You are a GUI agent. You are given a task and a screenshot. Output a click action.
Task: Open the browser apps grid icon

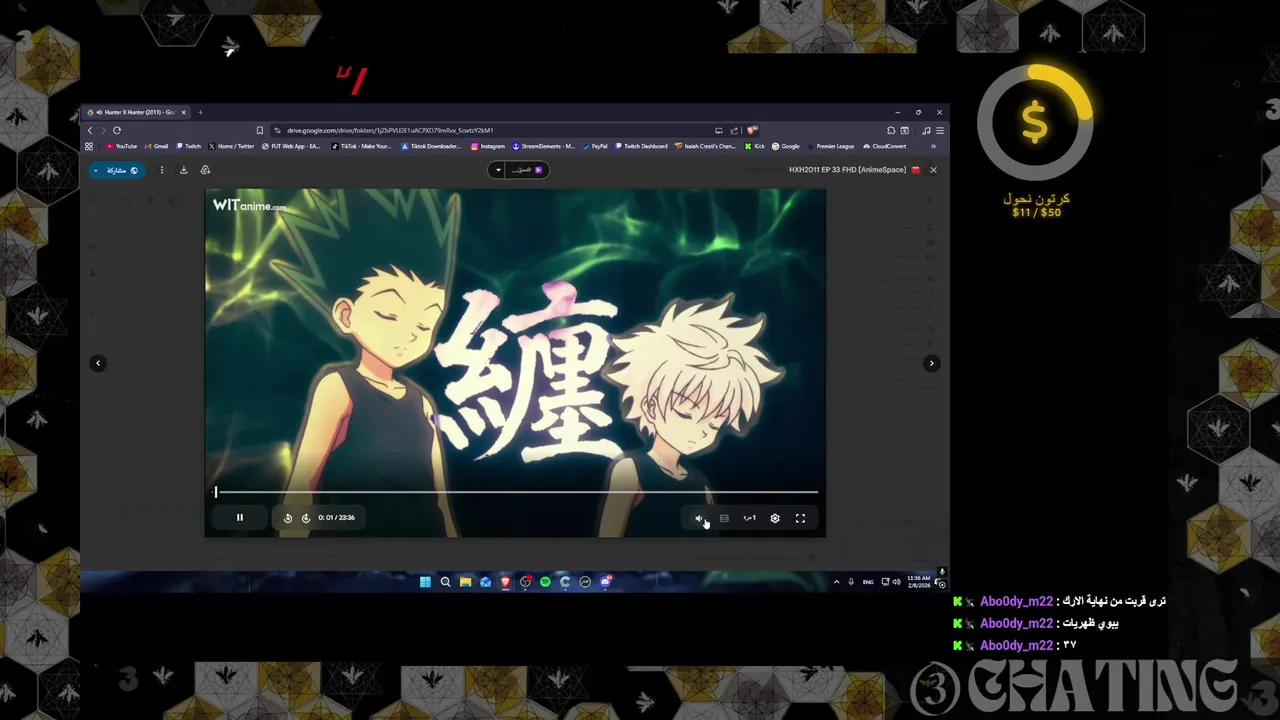[89, 146]
